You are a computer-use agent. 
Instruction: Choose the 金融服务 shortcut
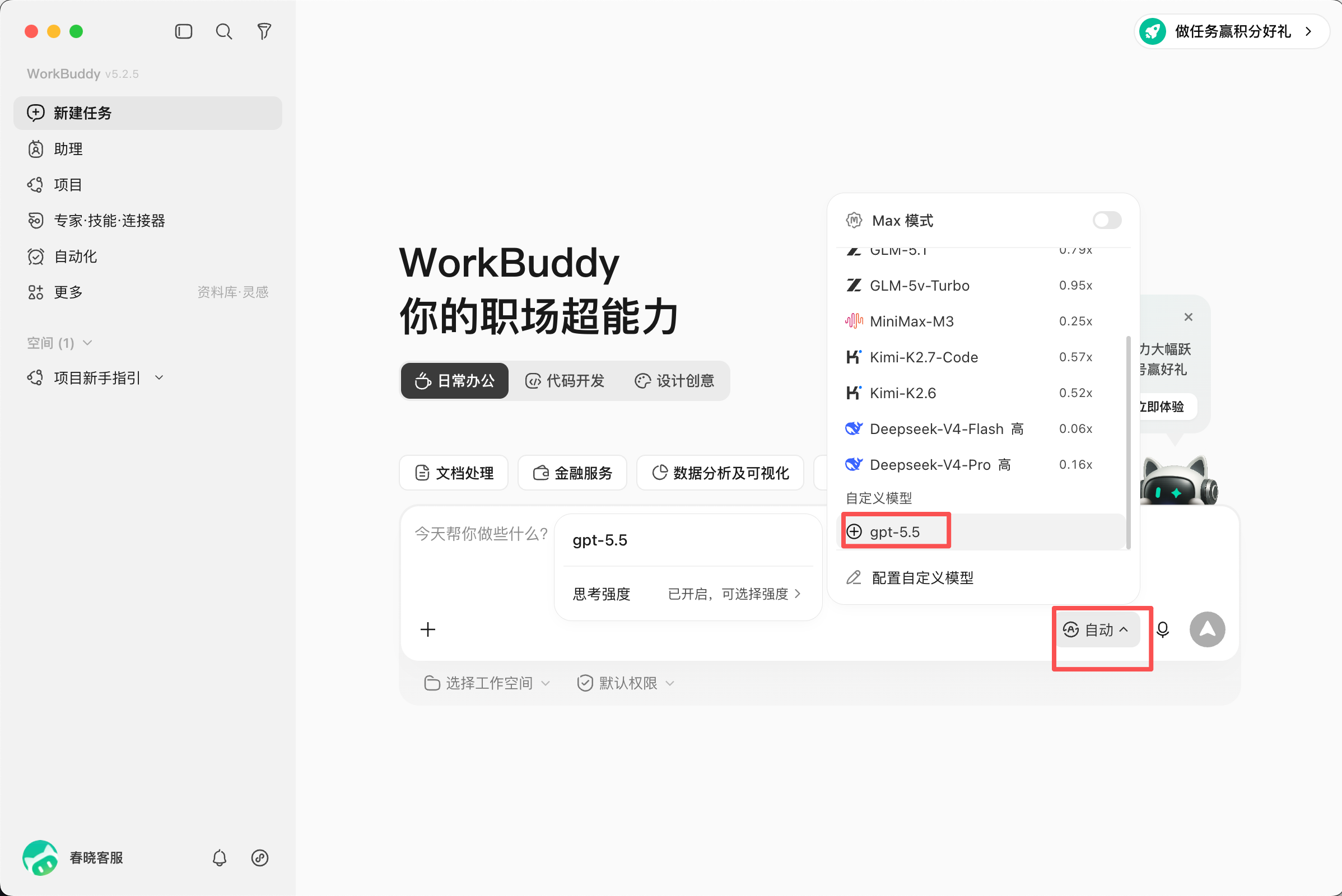[x=572, y=473]
